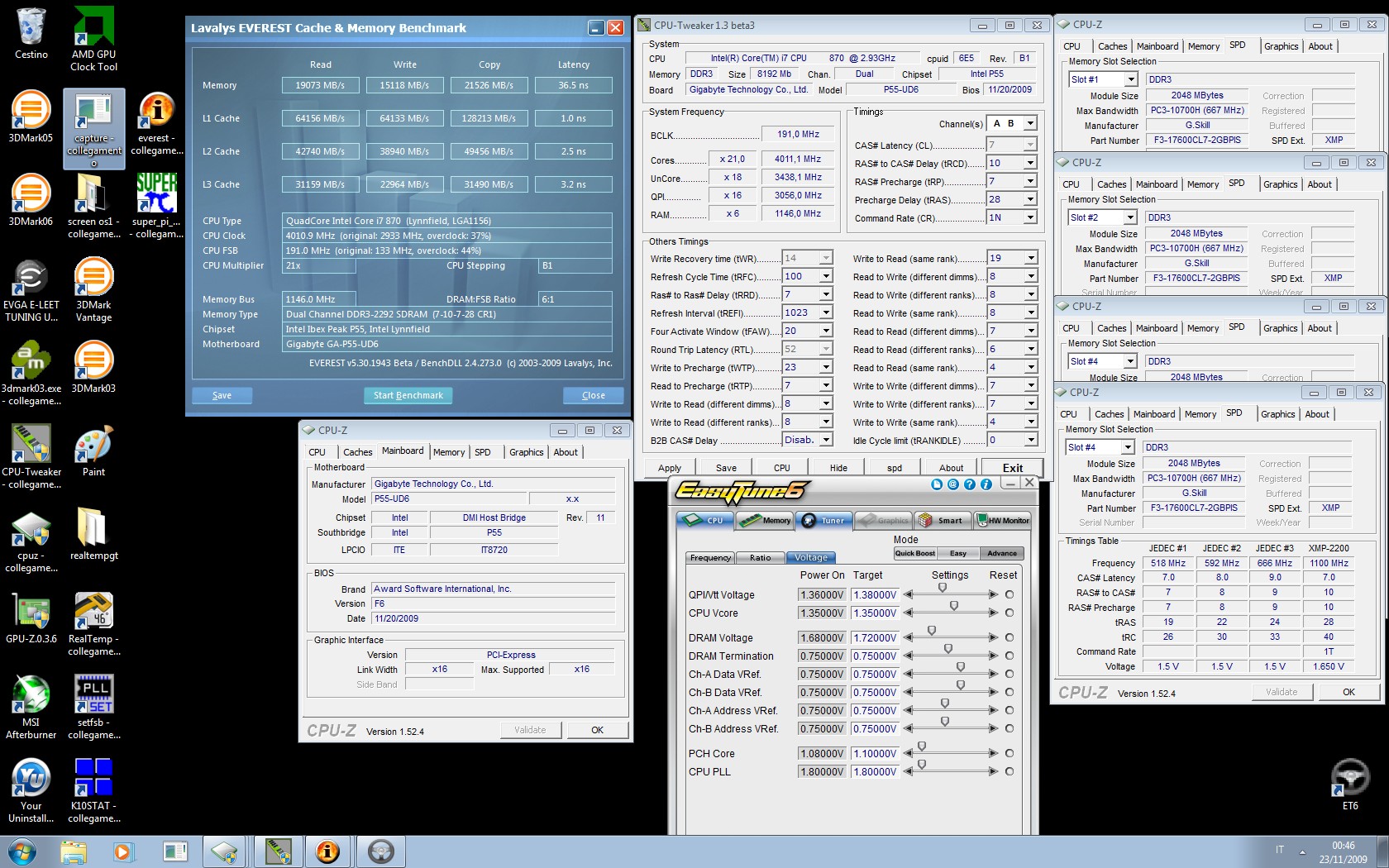Screen dimensions: 1389x868
Task: Click the Everest taskbar icon
Action: [x=327, y=851]
